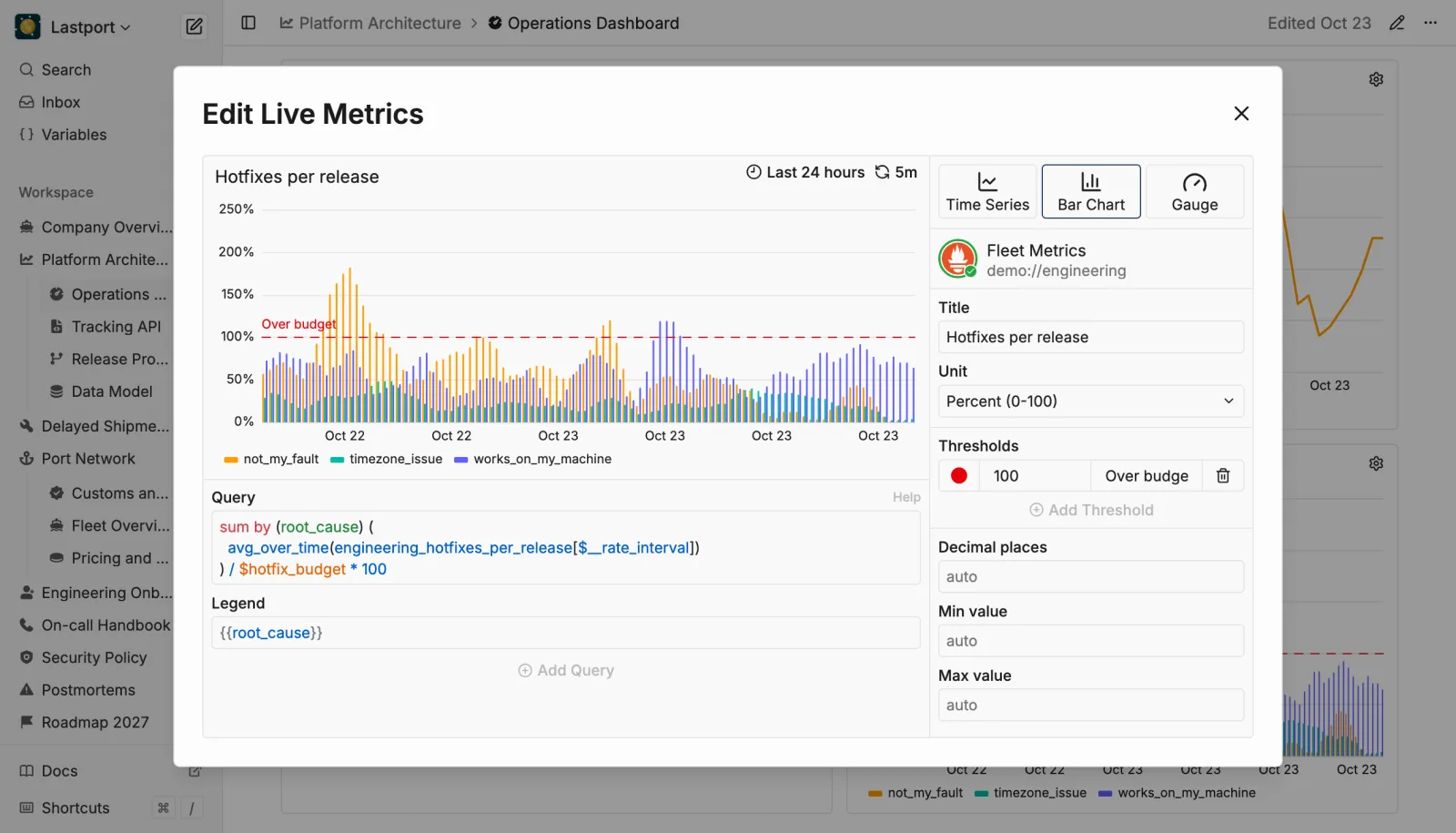Click the threshold label field Over budge
This screenshot has width=1456, height=833.
click(x=1147, y=475)
